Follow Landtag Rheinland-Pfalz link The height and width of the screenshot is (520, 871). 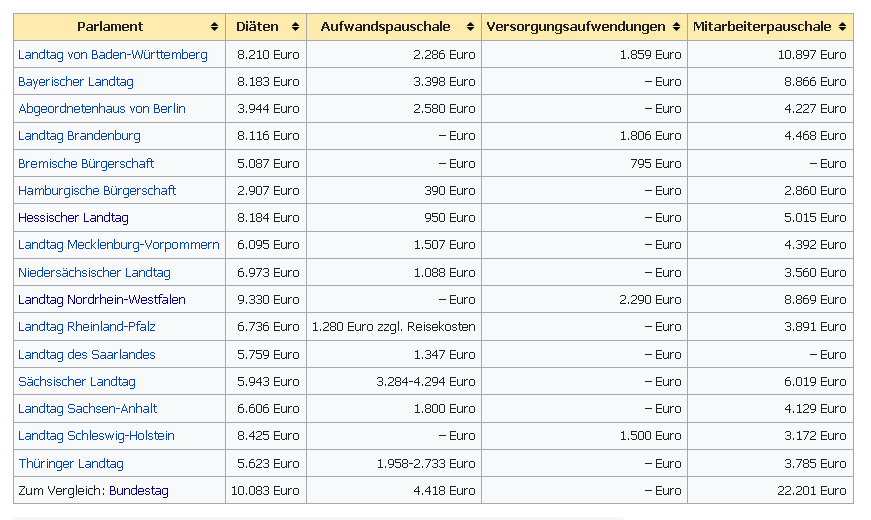click(87, 326)
